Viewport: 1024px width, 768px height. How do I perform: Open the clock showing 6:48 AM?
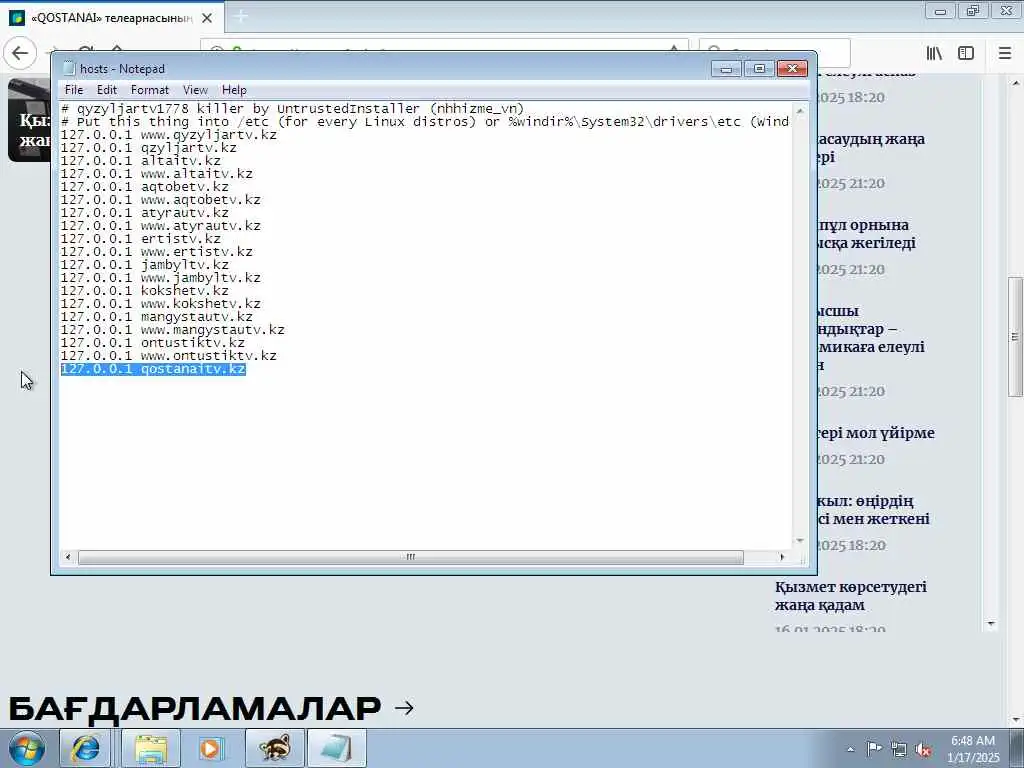[x=973, y=749]
